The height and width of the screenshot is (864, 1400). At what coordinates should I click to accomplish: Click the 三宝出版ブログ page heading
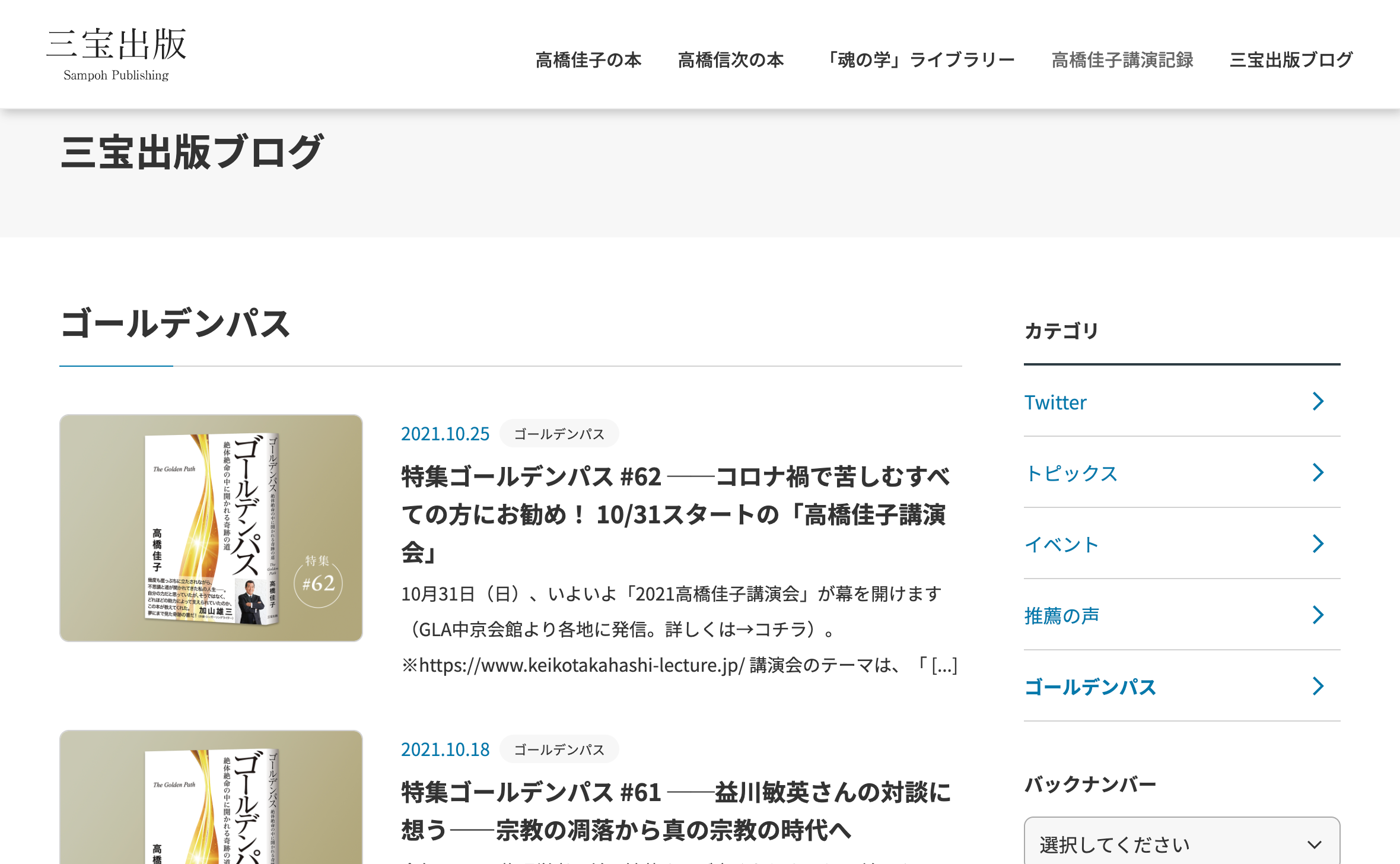[192, 152]
